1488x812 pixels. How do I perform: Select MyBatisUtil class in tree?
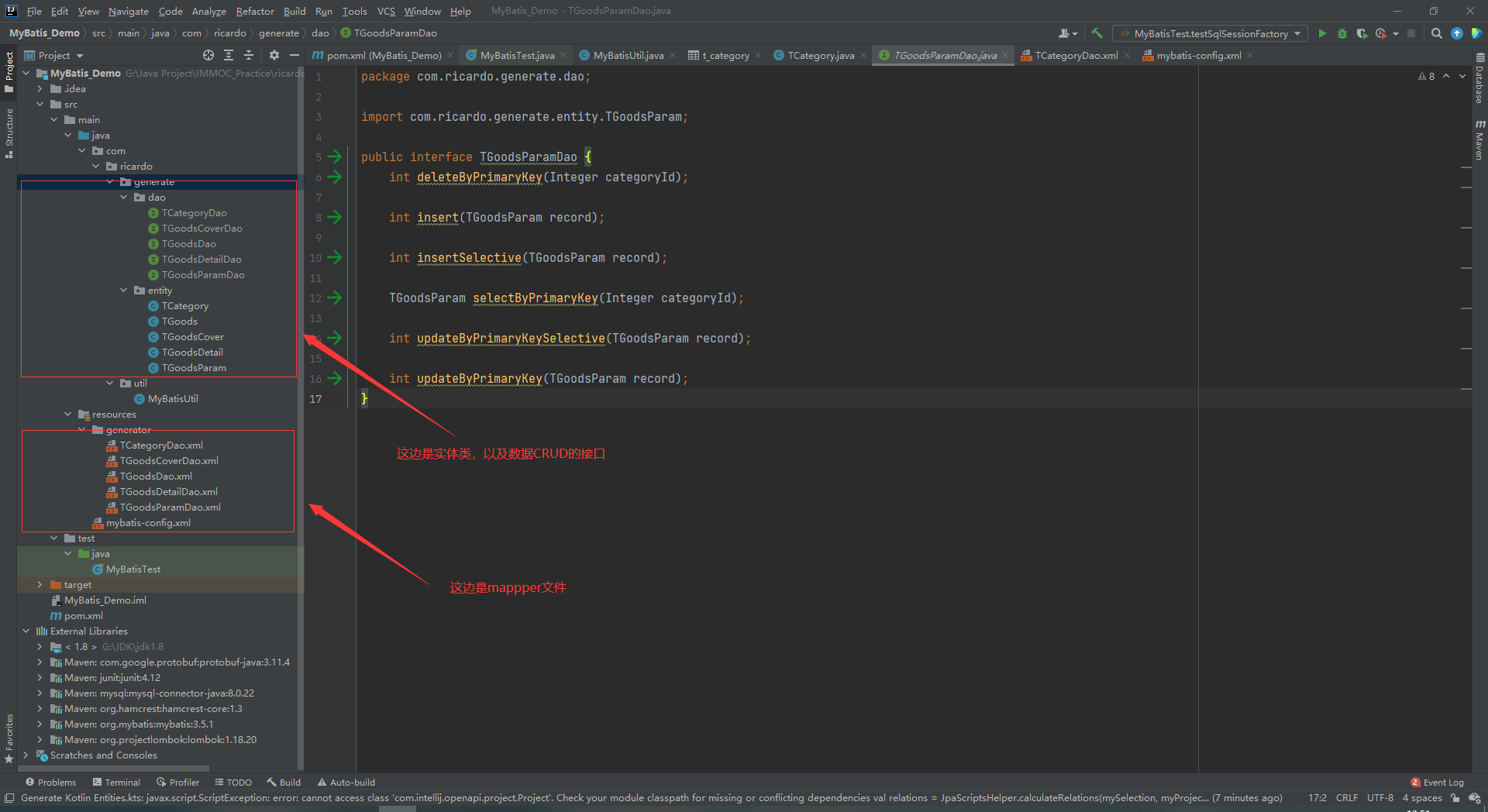(x=173, y=399)
